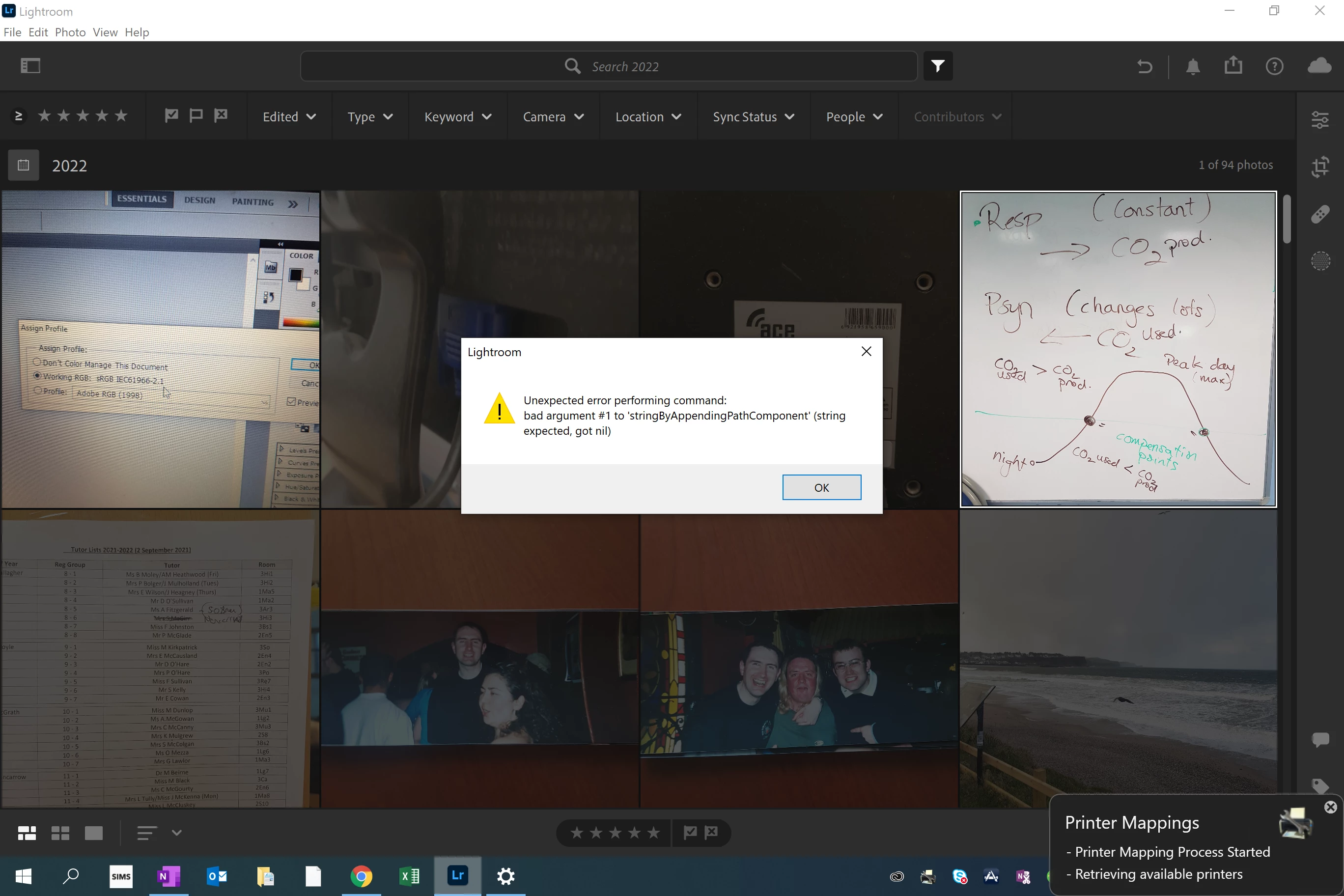1344x896 pixels.
Task: Click OK in the error dialog
Action: pyautogui.click(x=821, y=487)
